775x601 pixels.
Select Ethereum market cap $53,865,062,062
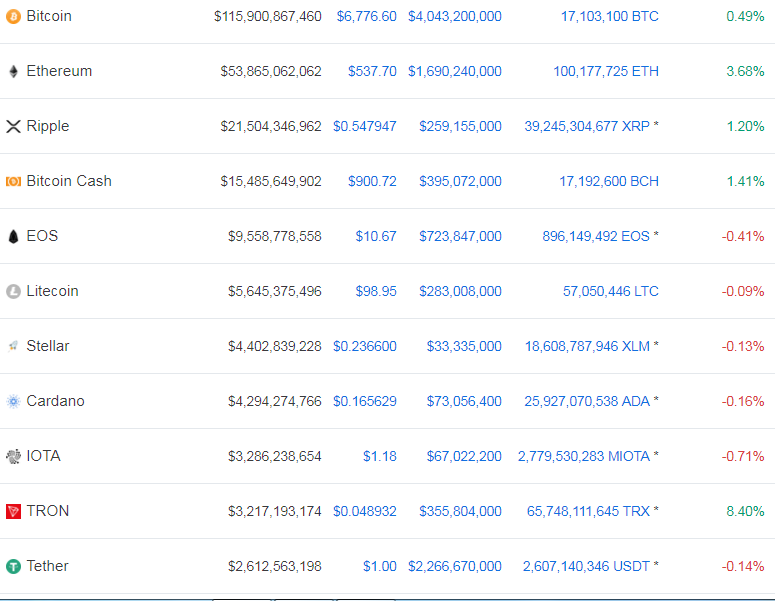pos(271,71)
